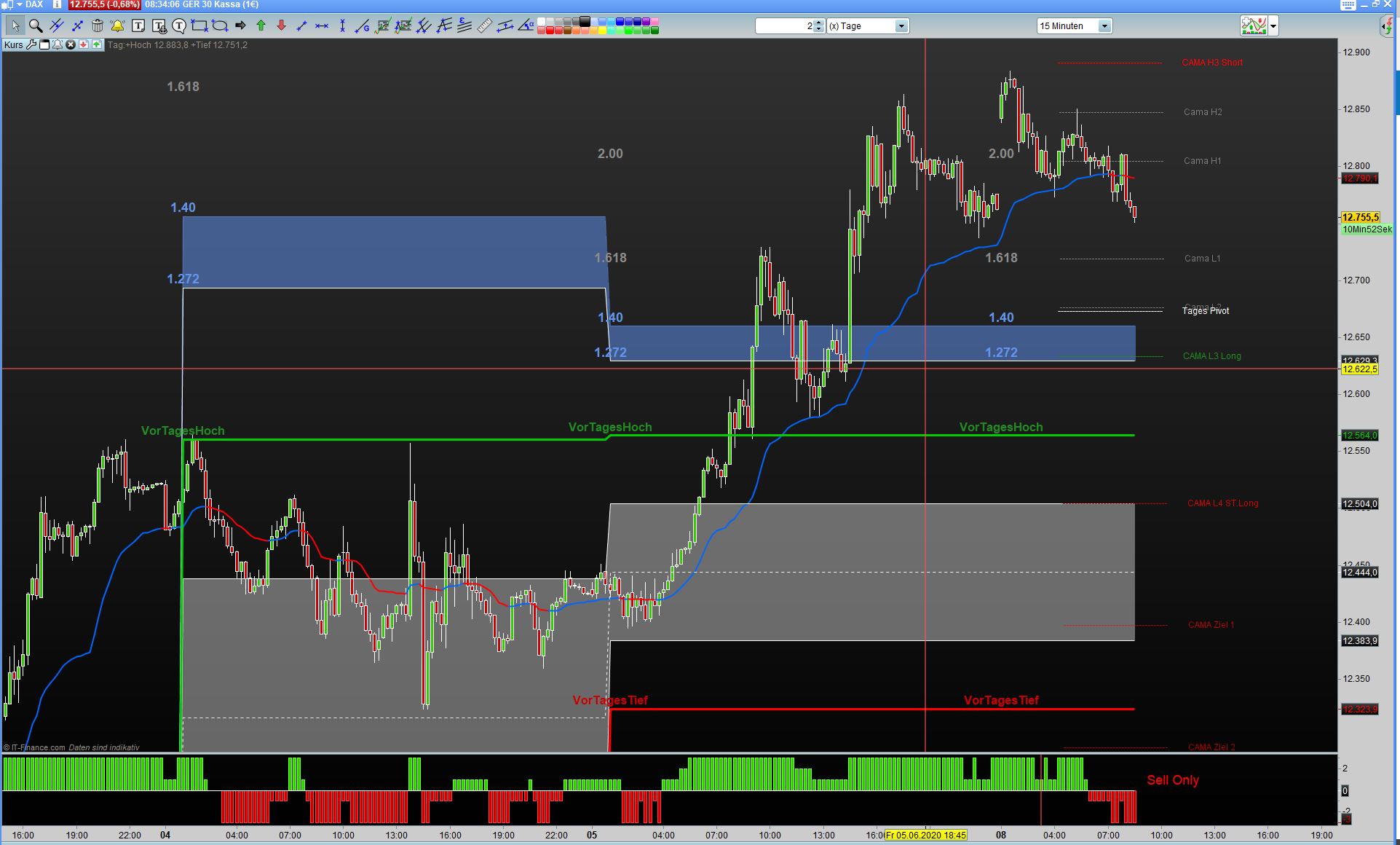
Task: Select the rectangle drawing tool
Action: tap(199, 26)
